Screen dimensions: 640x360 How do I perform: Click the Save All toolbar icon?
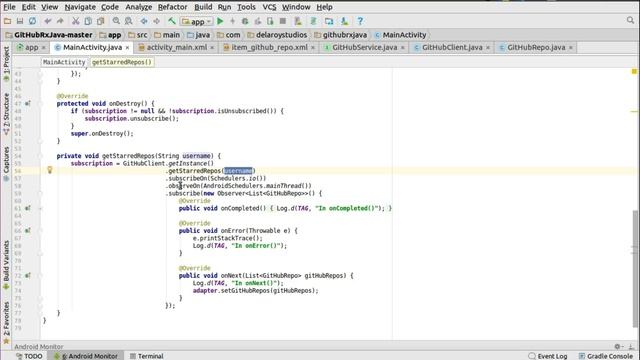tap(20, 21)
